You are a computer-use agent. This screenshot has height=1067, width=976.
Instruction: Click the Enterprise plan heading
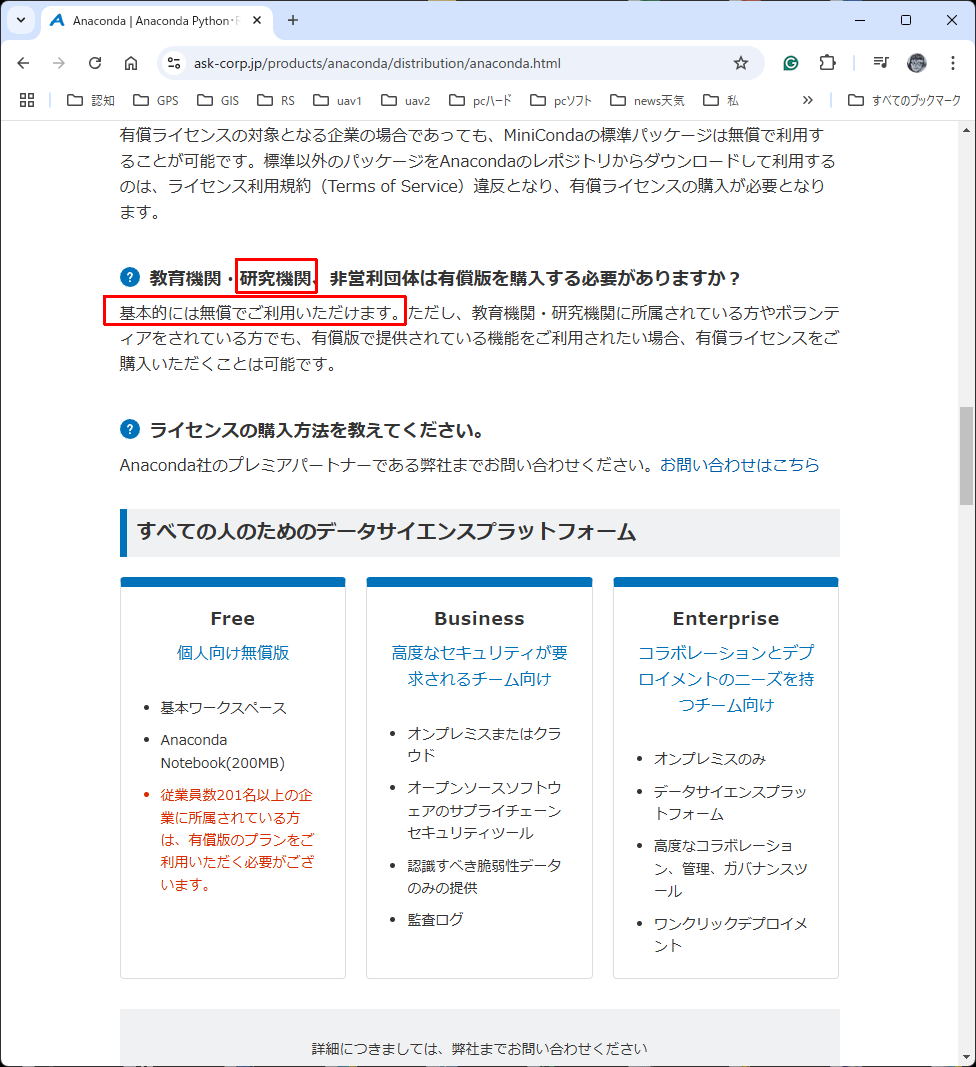point(726,619)
